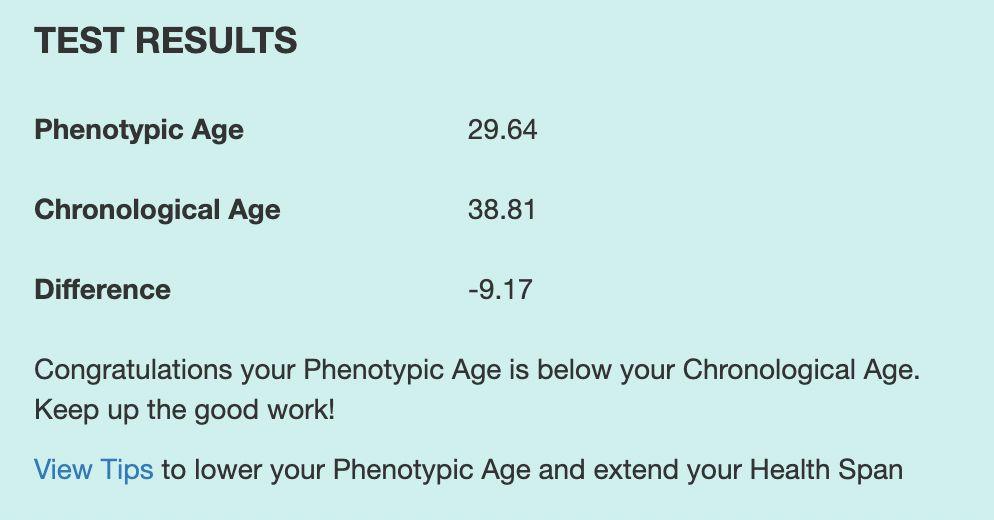Open the View Tips link
The height and width of the screenshot is (520, 994).
click(94, 470)
